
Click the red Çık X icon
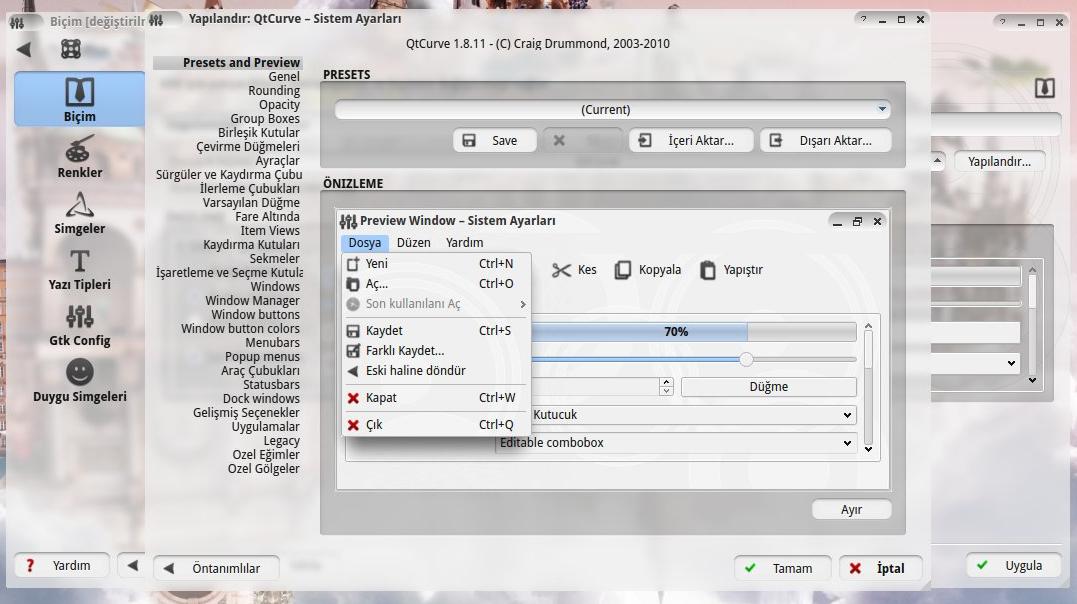353,425
